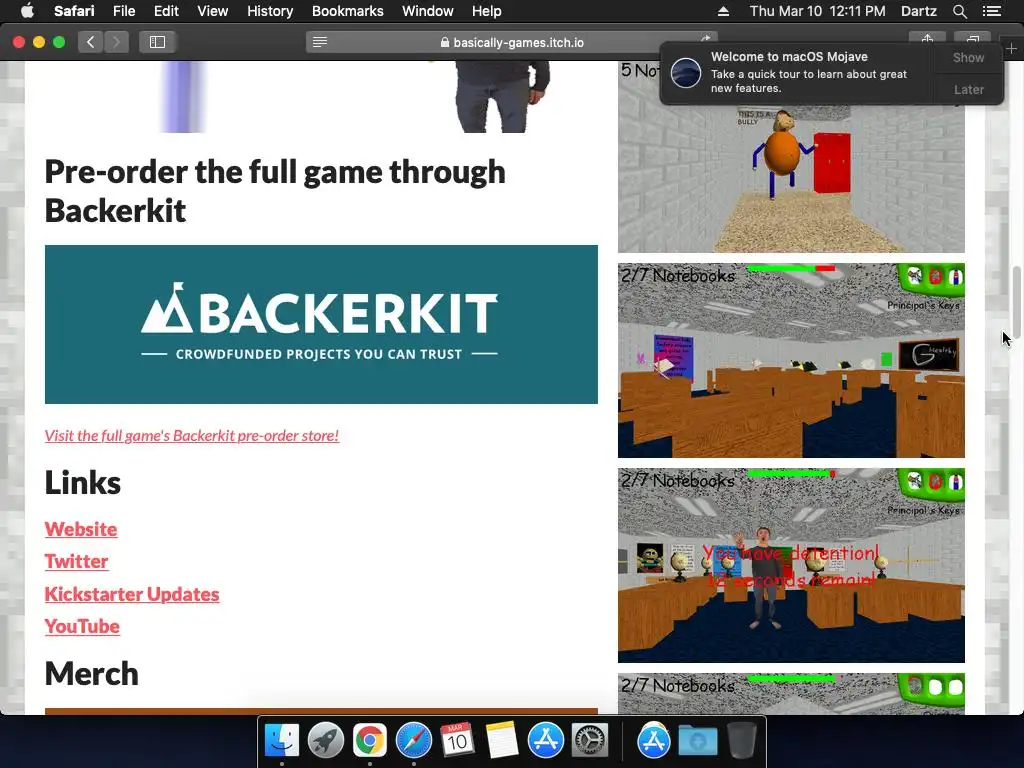Open the YouTube link
Screen dimensions: 1024x768
point(82,626)
